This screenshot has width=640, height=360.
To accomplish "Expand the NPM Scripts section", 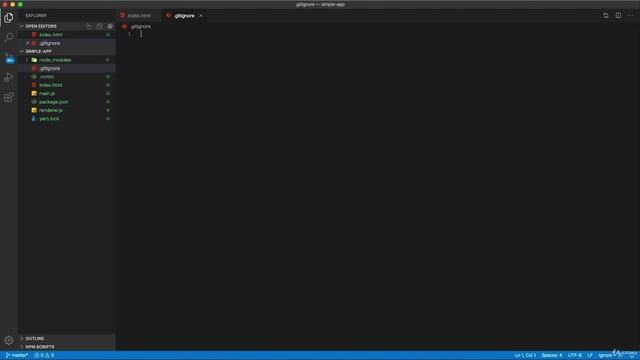I will point(40,347).
